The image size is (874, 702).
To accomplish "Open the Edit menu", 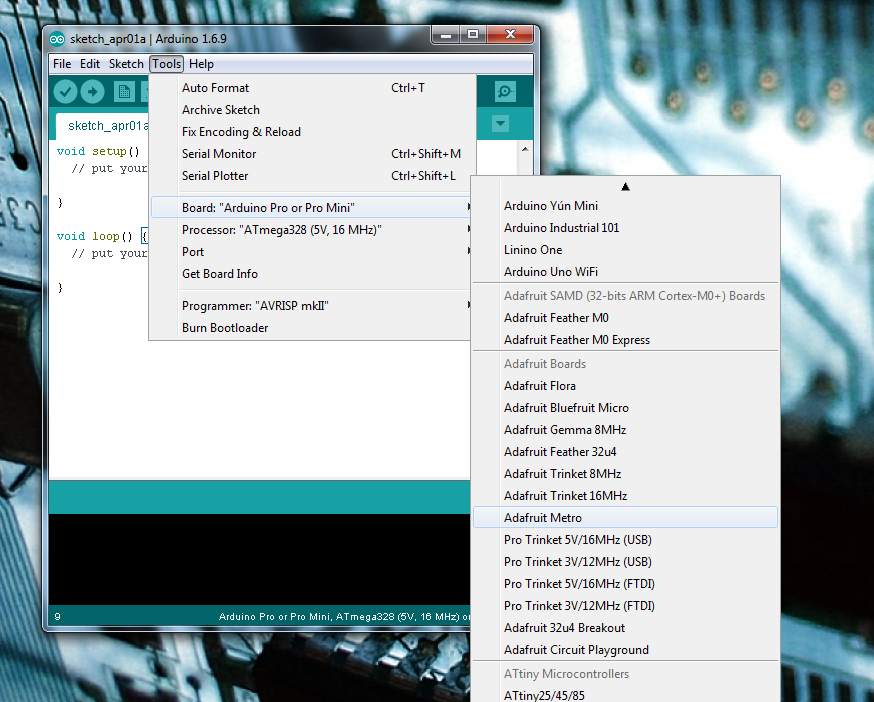I will [x=90, y=64].
